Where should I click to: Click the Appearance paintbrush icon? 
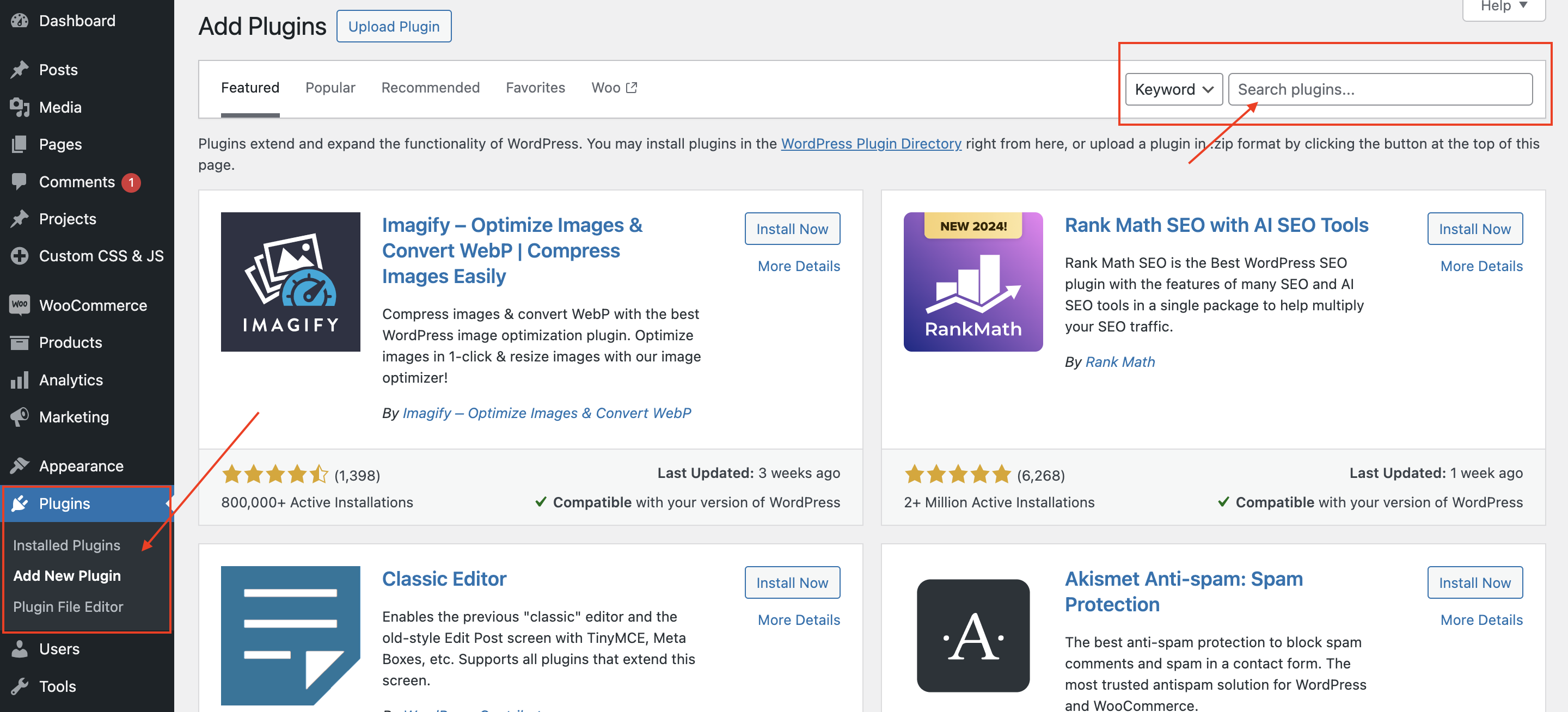click(20, 465)
